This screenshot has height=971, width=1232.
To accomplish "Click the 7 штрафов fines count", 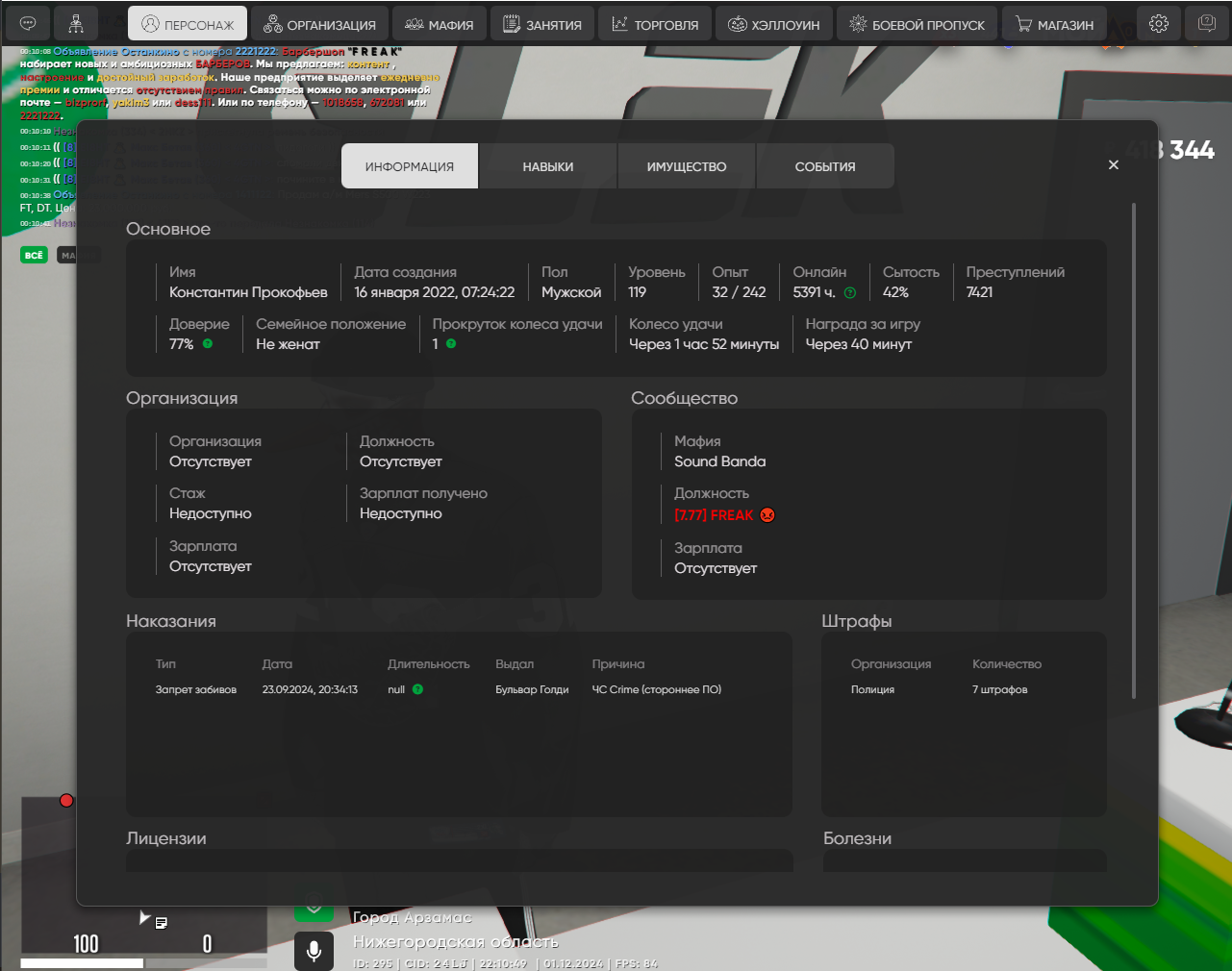I will [x=1000, y=689].
